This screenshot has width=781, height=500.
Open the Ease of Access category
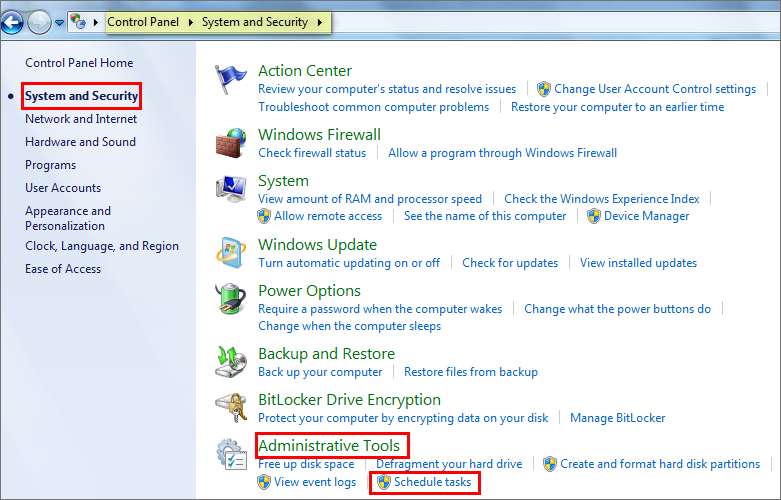(63, 269)
